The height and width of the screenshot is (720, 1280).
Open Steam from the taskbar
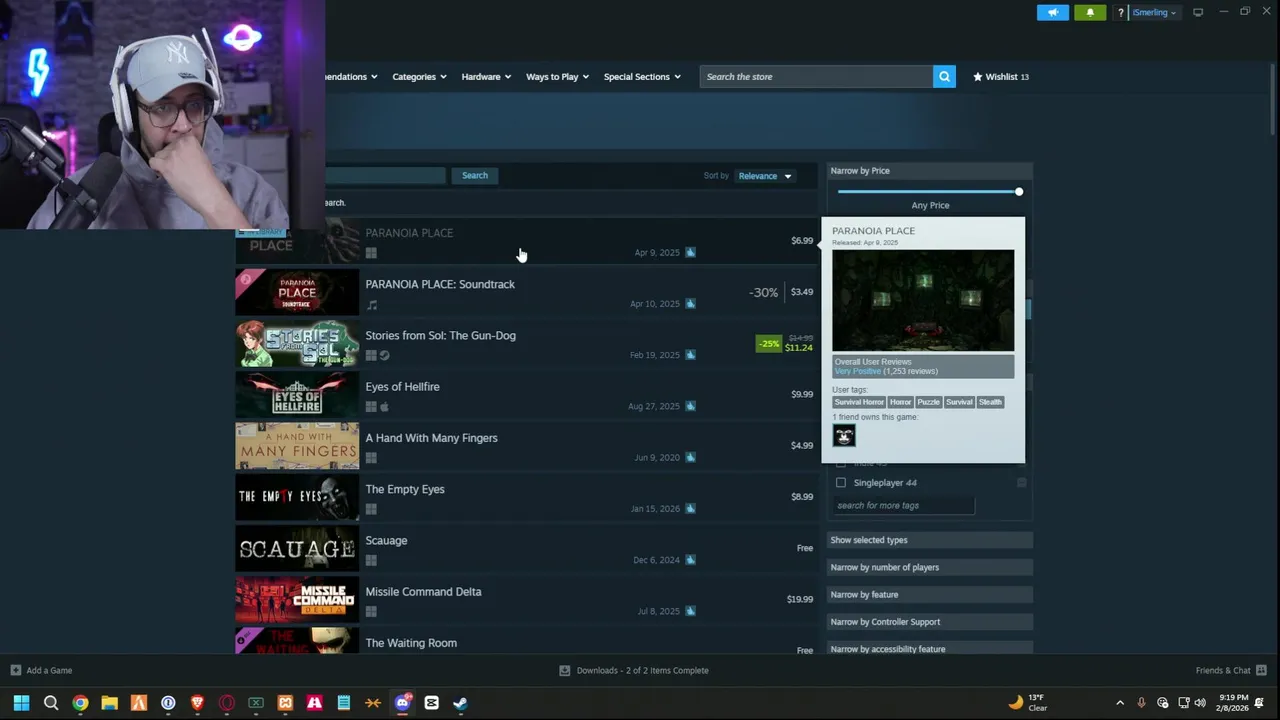[460, 703]
